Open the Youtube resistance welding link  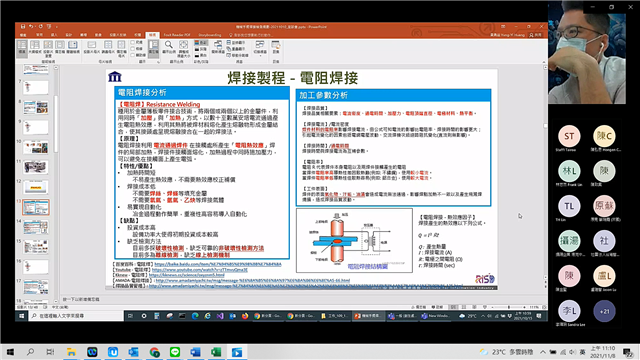pyautogui.click(x=200, y=270)
